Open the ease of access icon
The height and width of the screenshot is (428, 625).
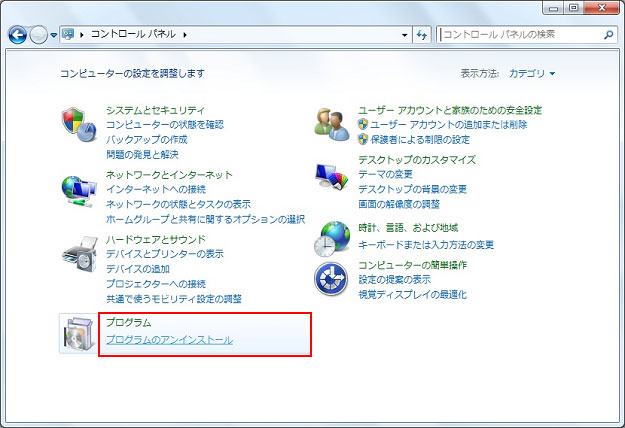pos(331,279)
